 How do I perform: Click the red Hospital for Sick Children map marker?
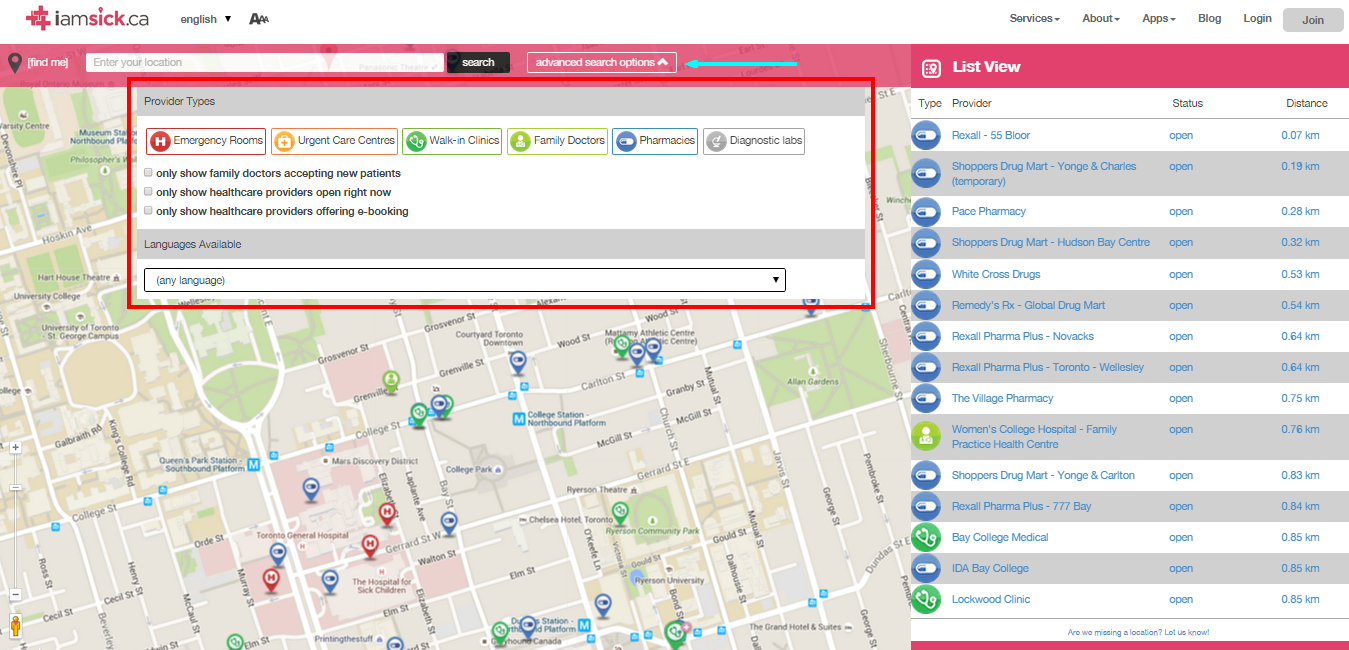370,545
